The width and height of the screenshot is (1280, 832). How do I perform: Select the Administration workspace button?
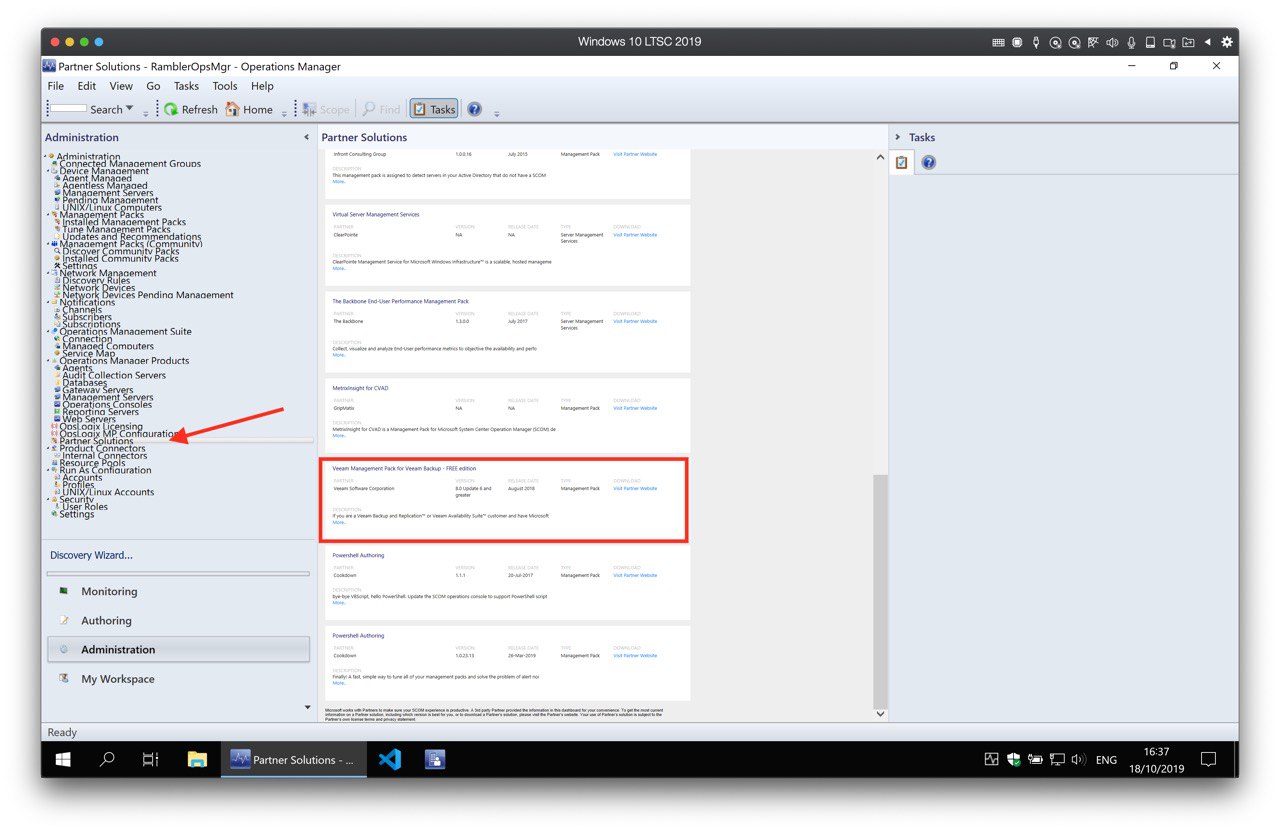point(178,649)
